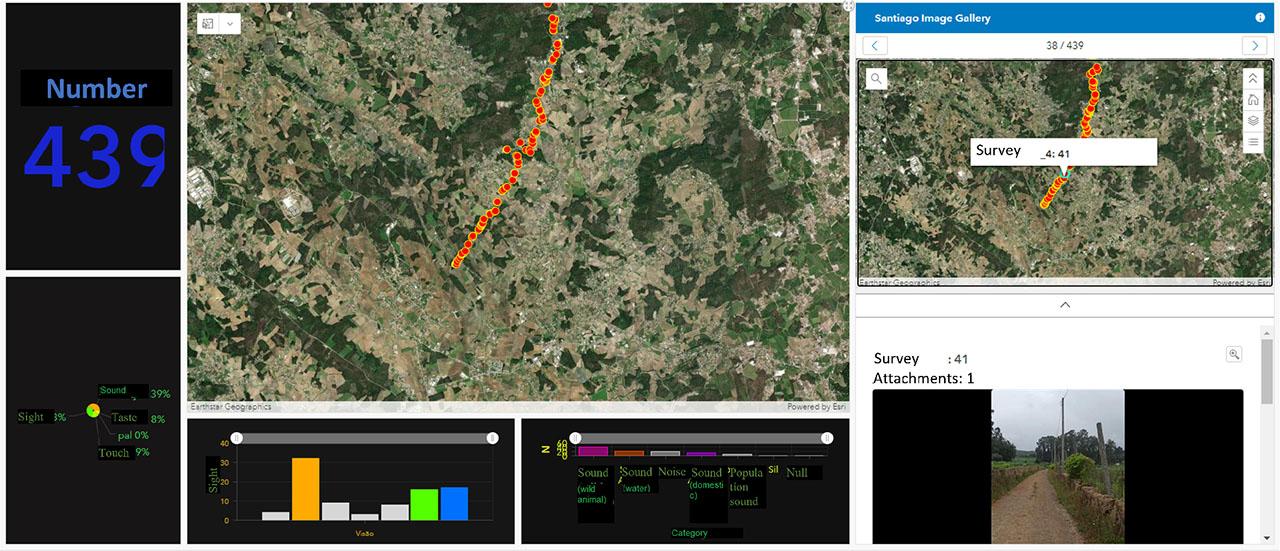The width and height of the screenshot is (1280, 551).
Task: Click the main map fullscreen expand icon
Action: tap(848, 6)
